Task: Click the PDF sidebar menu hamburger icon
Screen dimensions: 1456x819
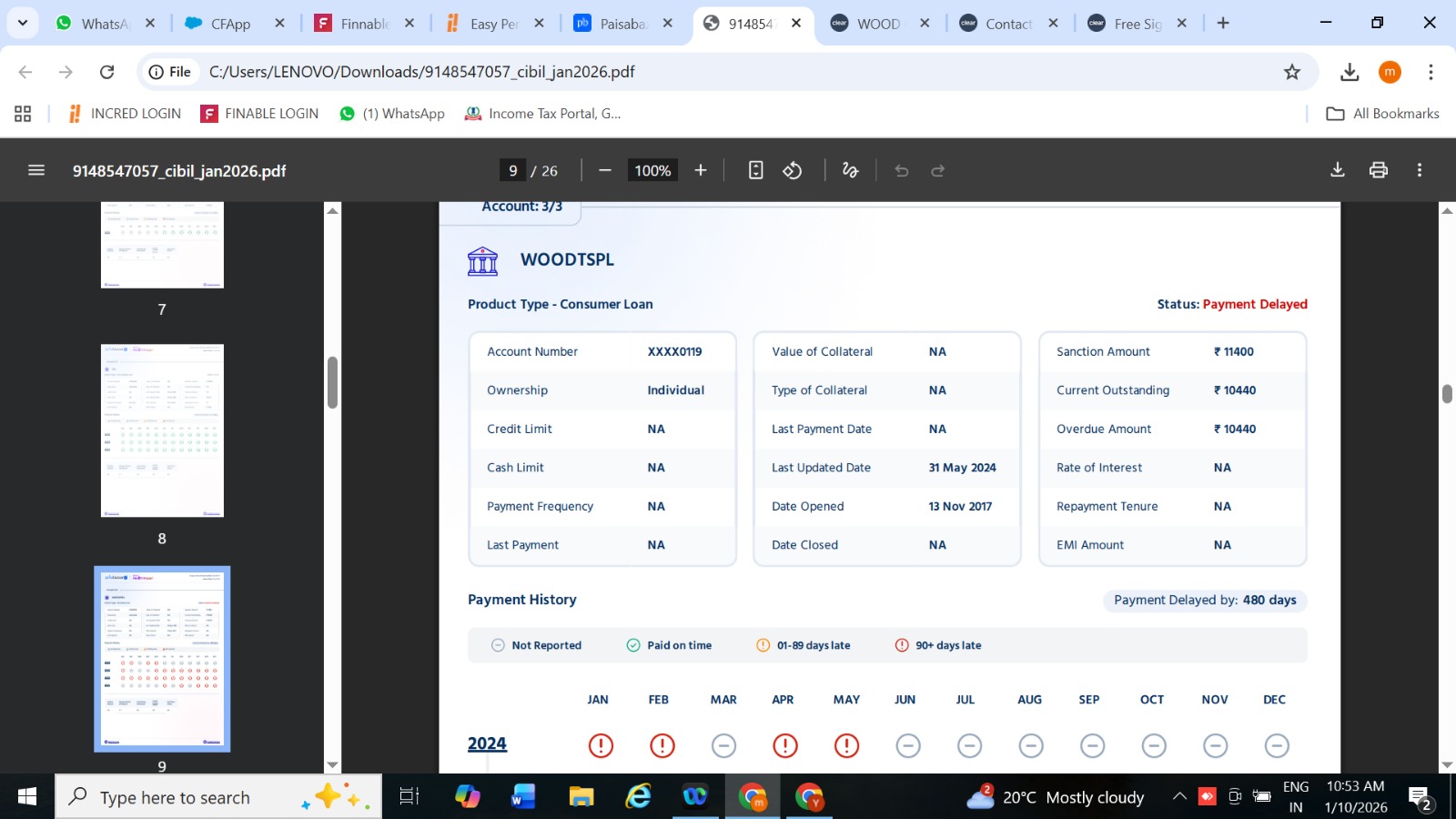Action: pyautogui.click(x=36, y=170)
